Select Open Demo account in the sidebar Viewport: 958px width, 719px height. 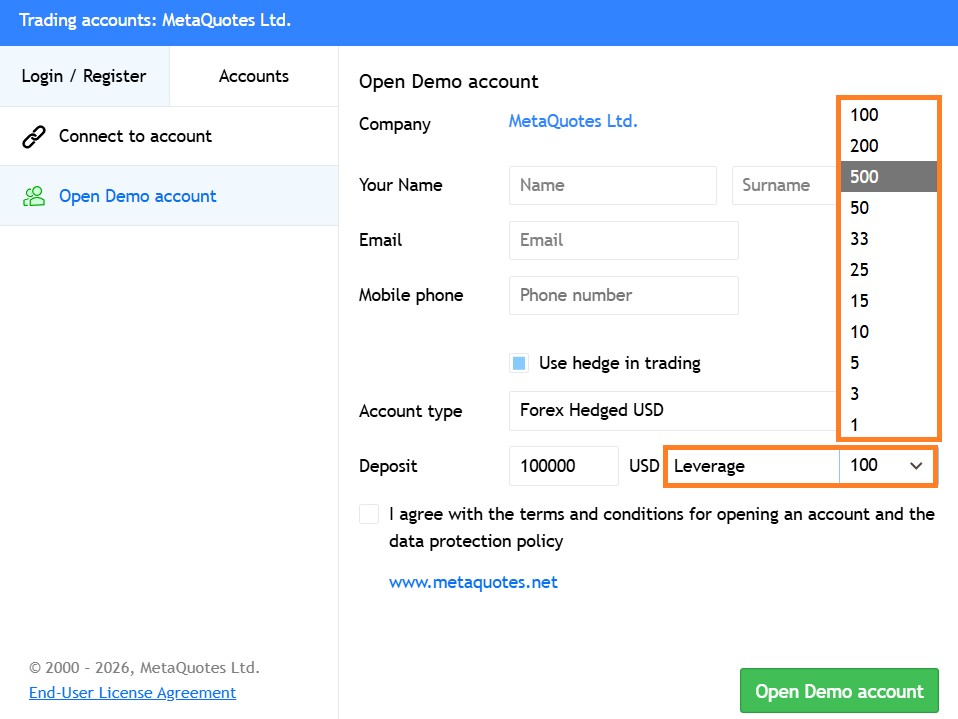click(x=169, y=196)
